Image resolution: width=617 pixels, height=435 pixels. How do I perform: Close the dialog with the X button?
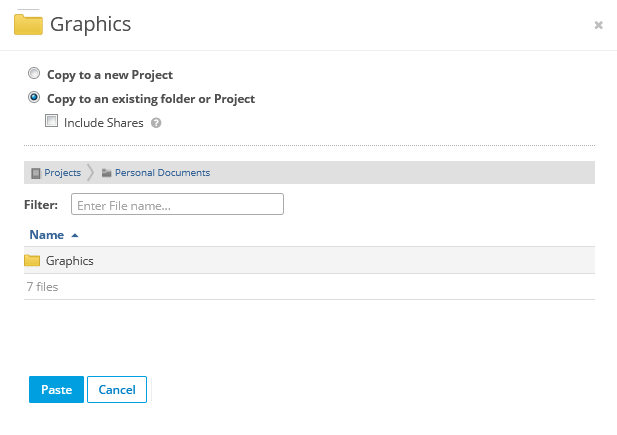[598, 25]
